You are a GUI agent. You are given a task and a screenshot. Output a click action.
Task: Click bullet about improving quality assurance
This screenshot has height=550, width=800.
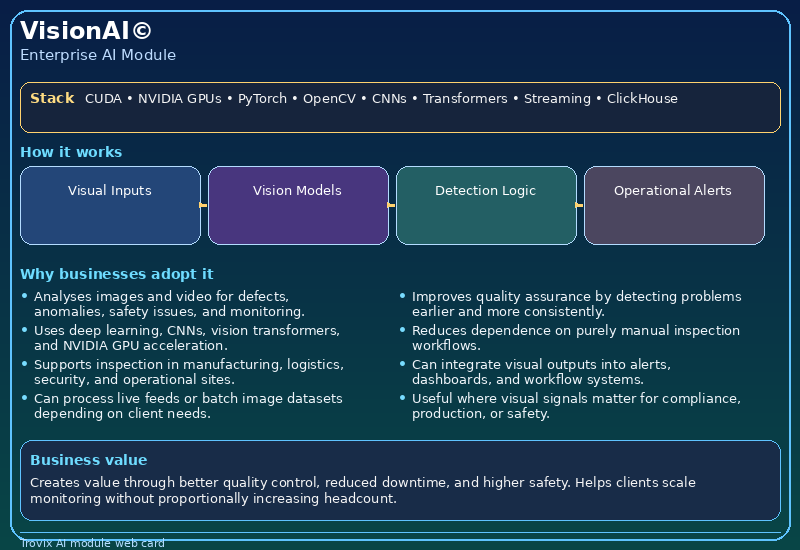(x=576, y=304)
